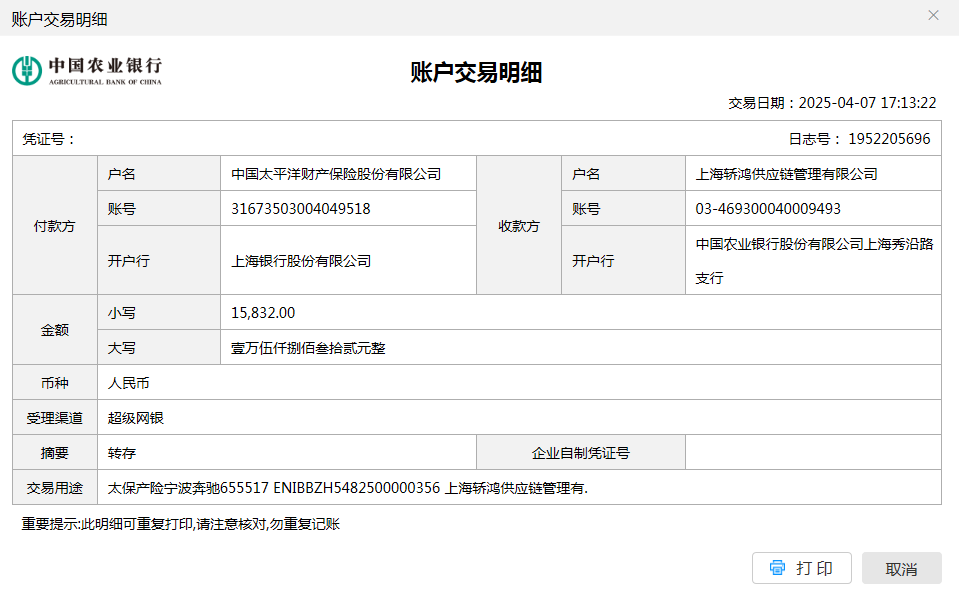This screenshot has height=600, width=959.
Task: Click the currency value 人民币
Action: point(129,383)
